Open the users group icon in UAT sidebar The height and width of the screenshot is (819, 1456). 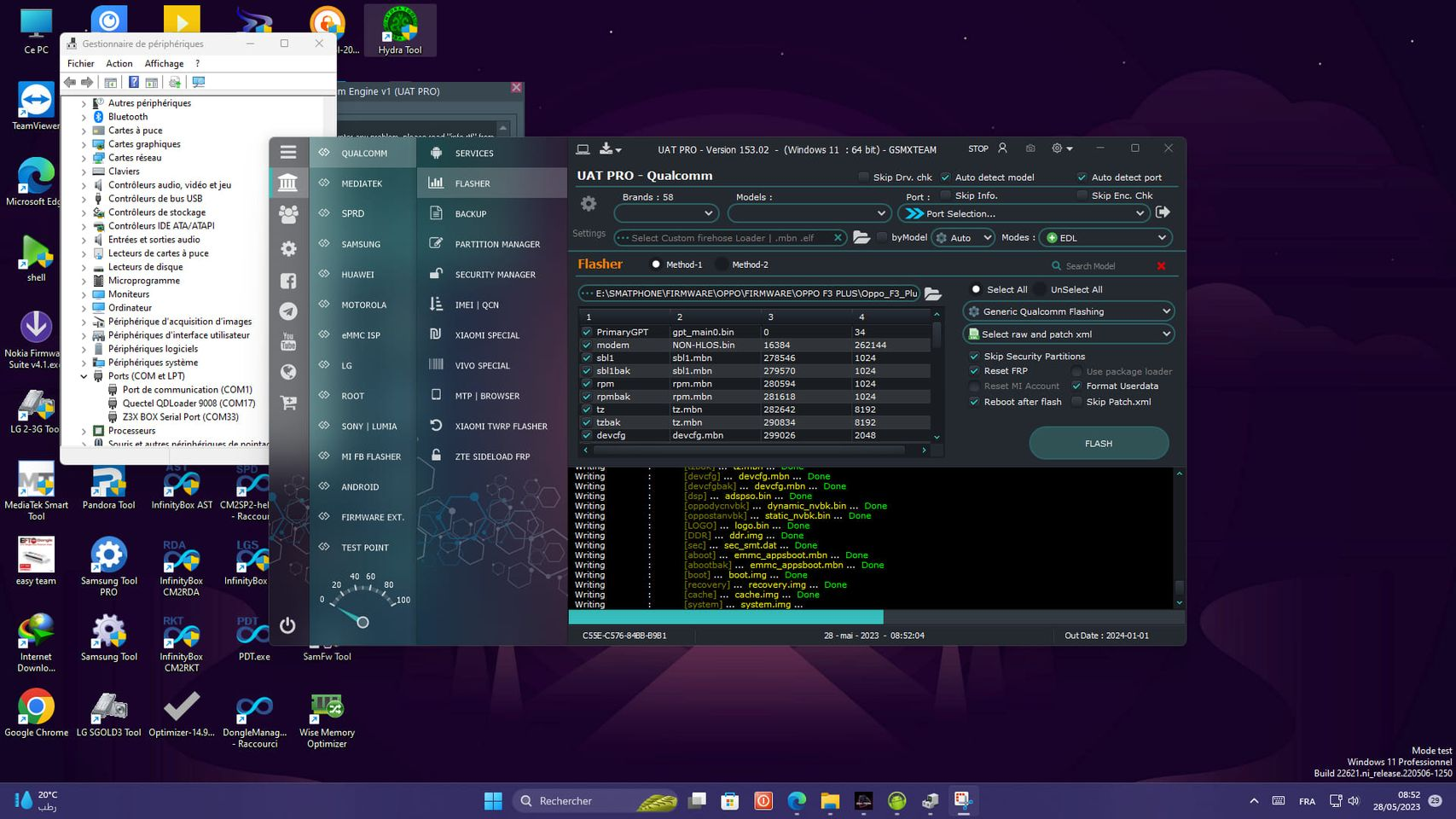pyautogui.click(x=288, y=214)
